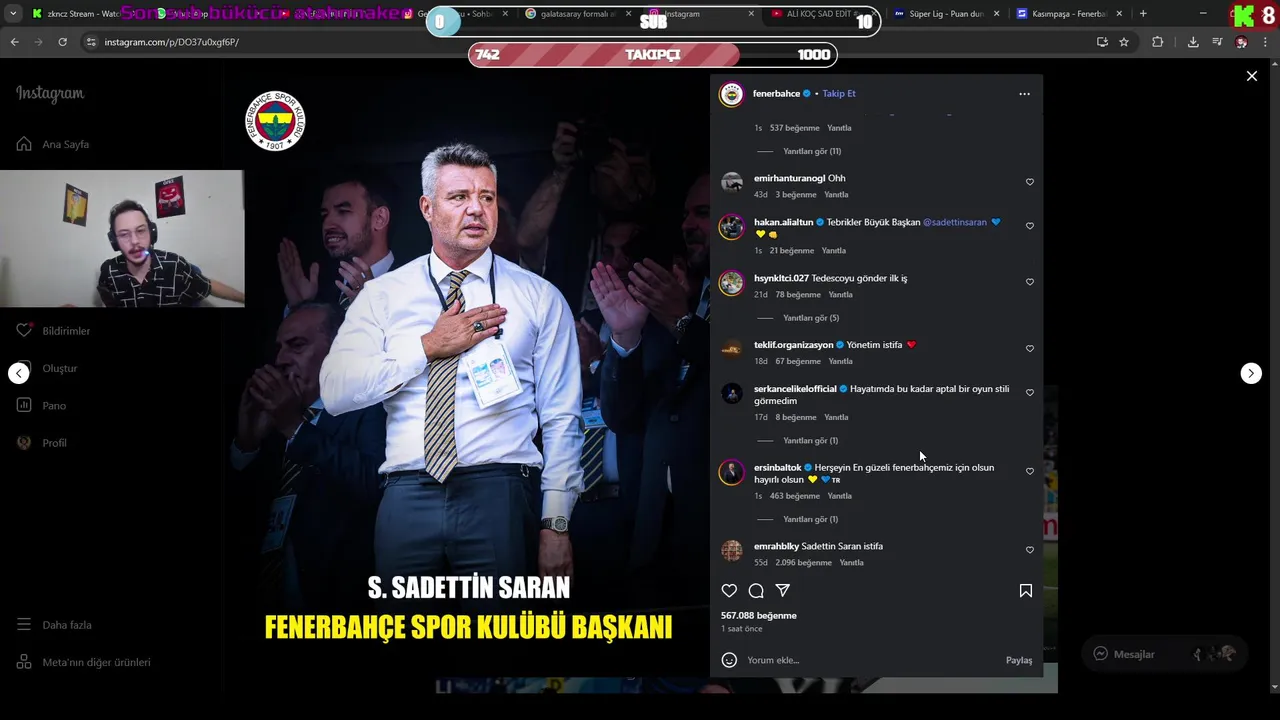Open browser extensions puzzle icon

(x=1157, y=42)
